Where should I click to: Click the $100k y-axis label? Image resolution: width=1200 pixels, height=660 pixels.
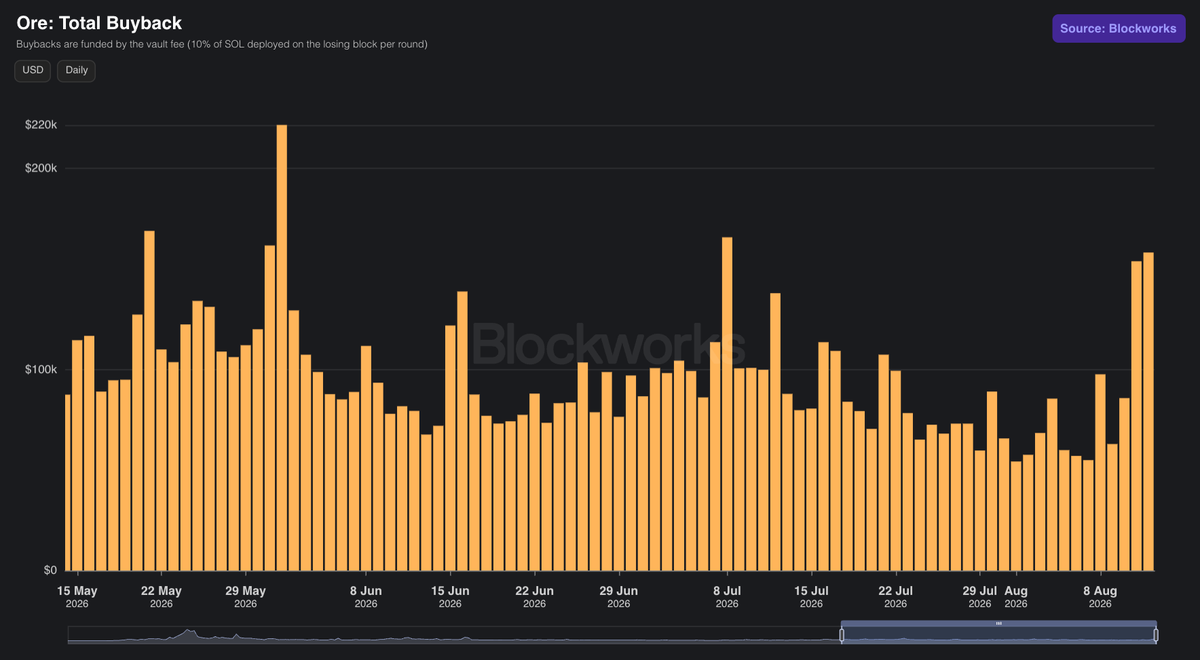(41, 370)
